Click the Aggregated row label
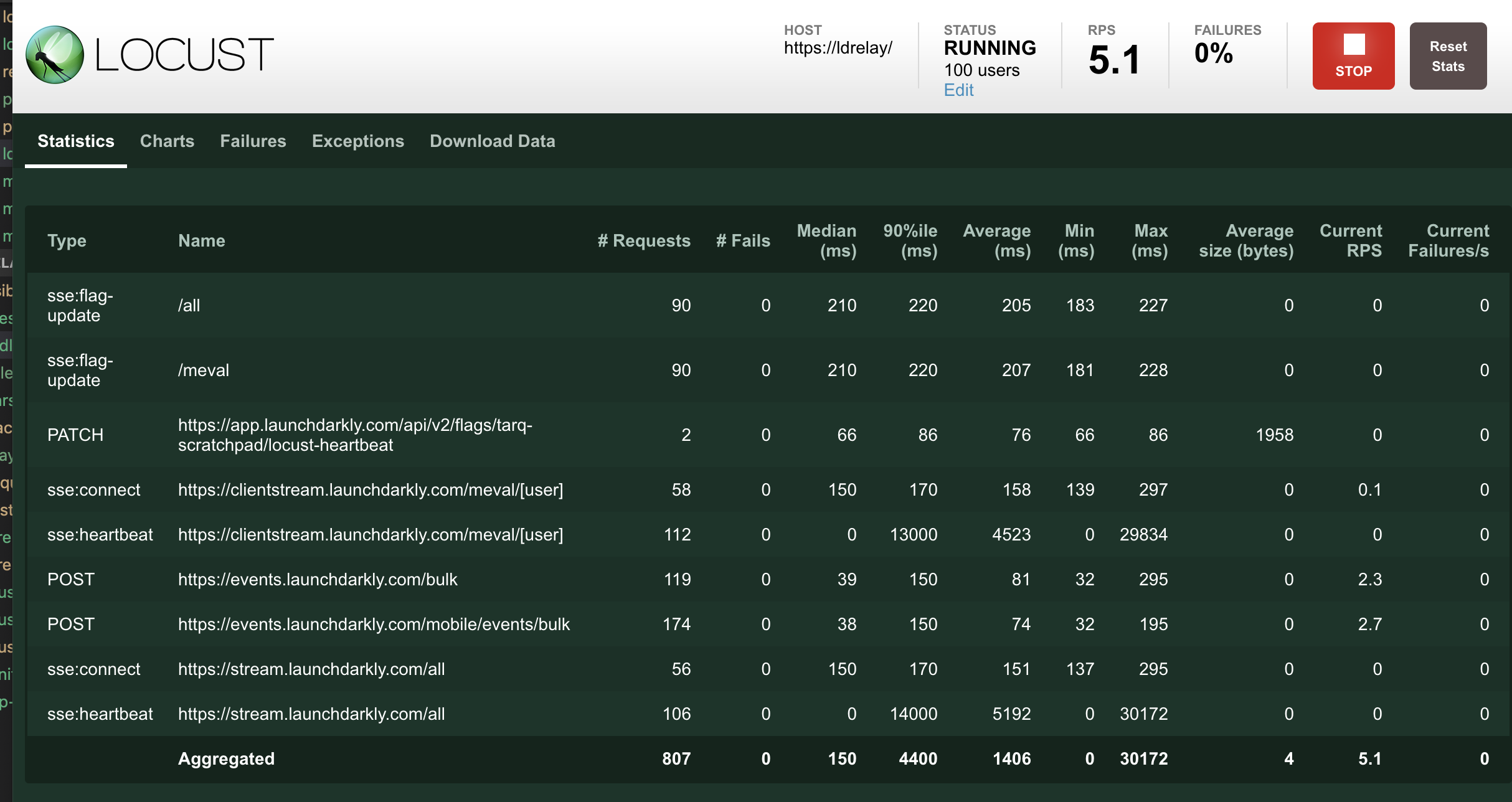This screenshot has height=802, width=1512. tap(226, 758)
